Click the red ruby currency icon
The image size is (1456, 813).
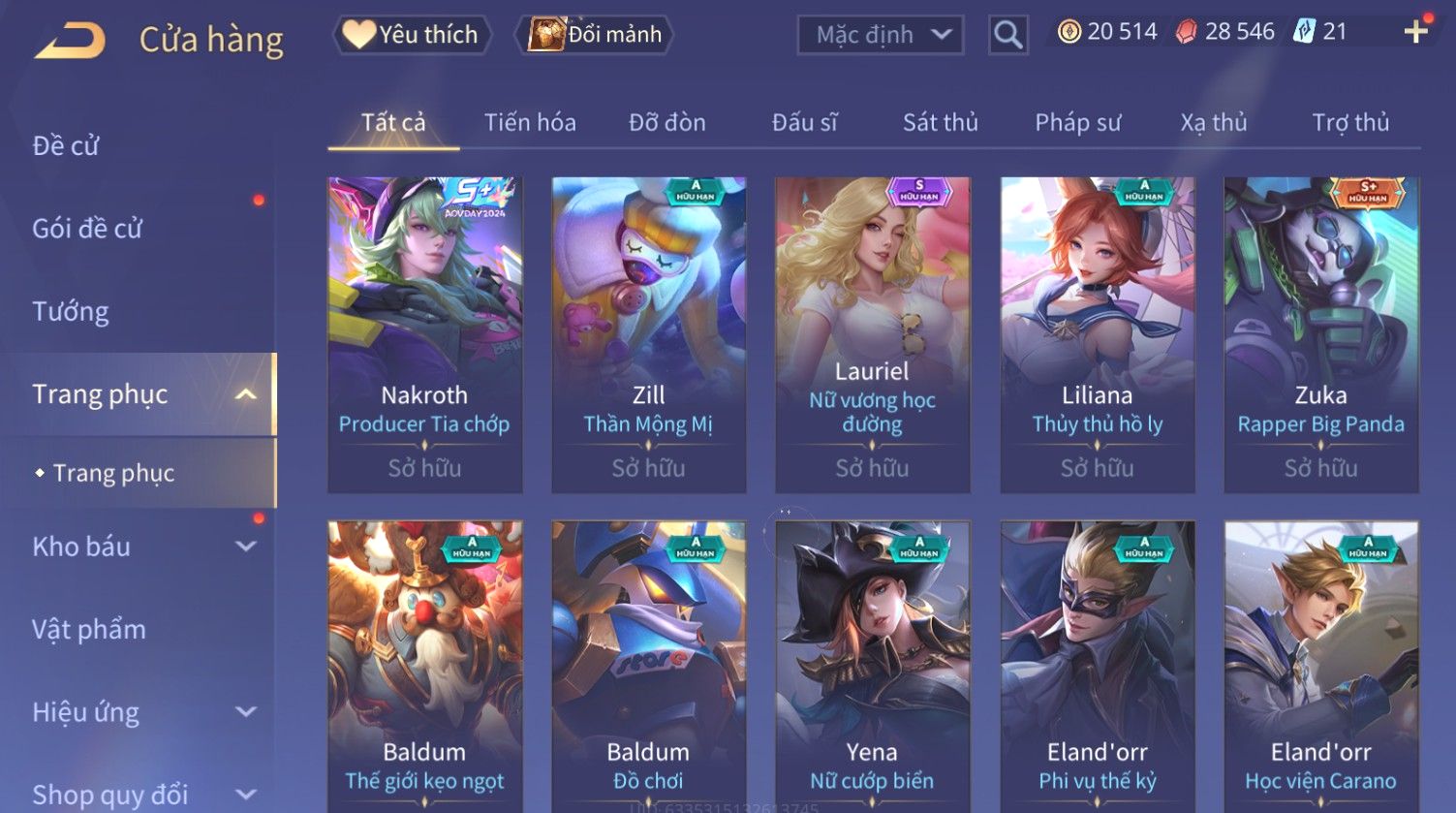pyautogui.click(x=1186, y=32)
